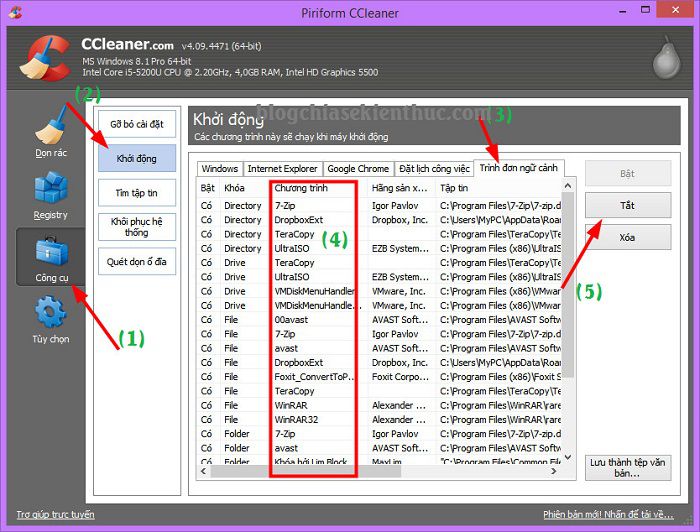Open Trợ giúp trực tuyến link
Image resolution: width=700 pixels, height=532 pixels.
click(55, 515)
